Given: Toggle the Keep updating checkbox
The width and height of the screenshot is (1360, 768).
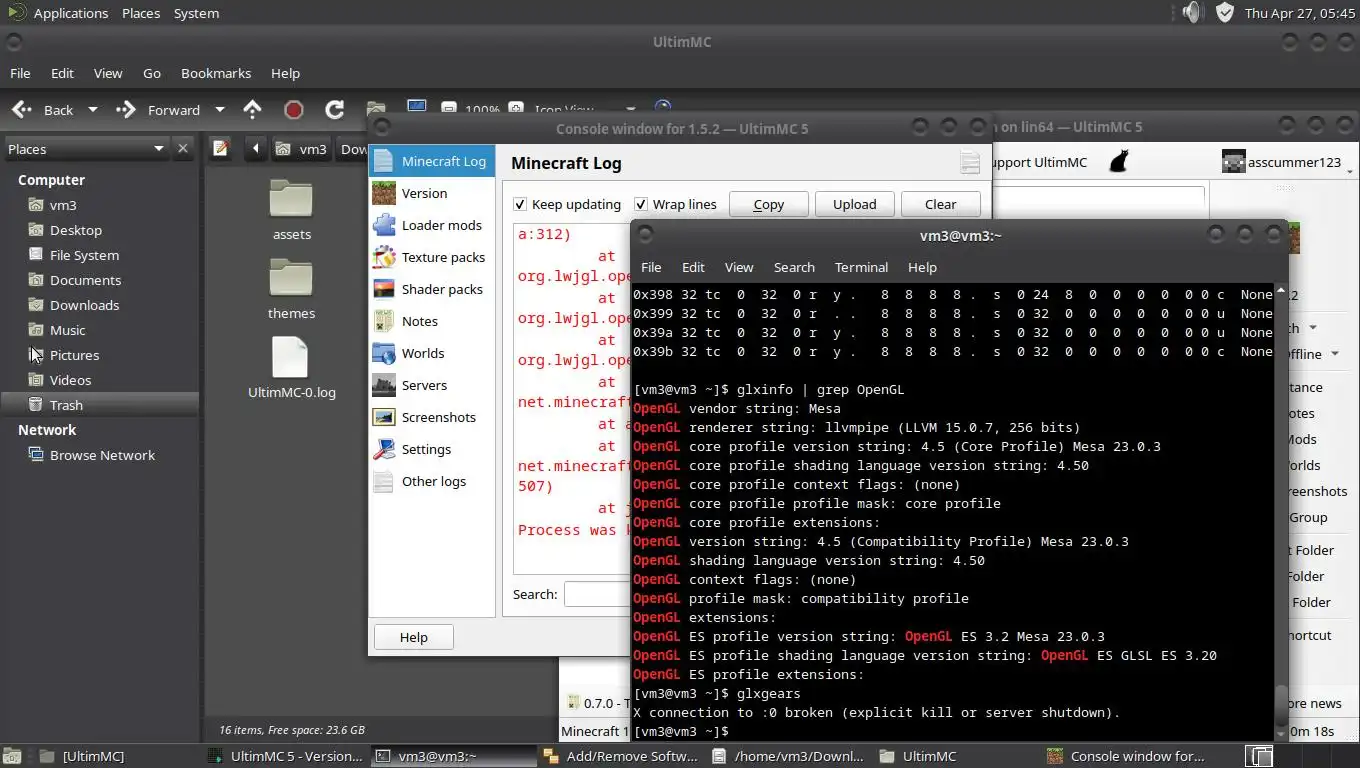Looking at the screenshot, I should point(520,204).
